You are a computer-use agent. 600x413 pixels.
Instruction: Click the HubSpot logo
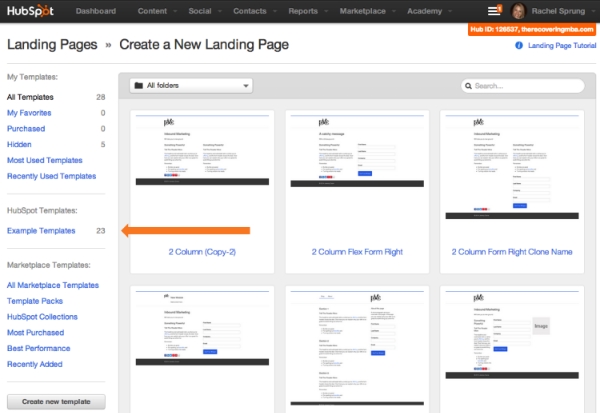pos(32,11)
